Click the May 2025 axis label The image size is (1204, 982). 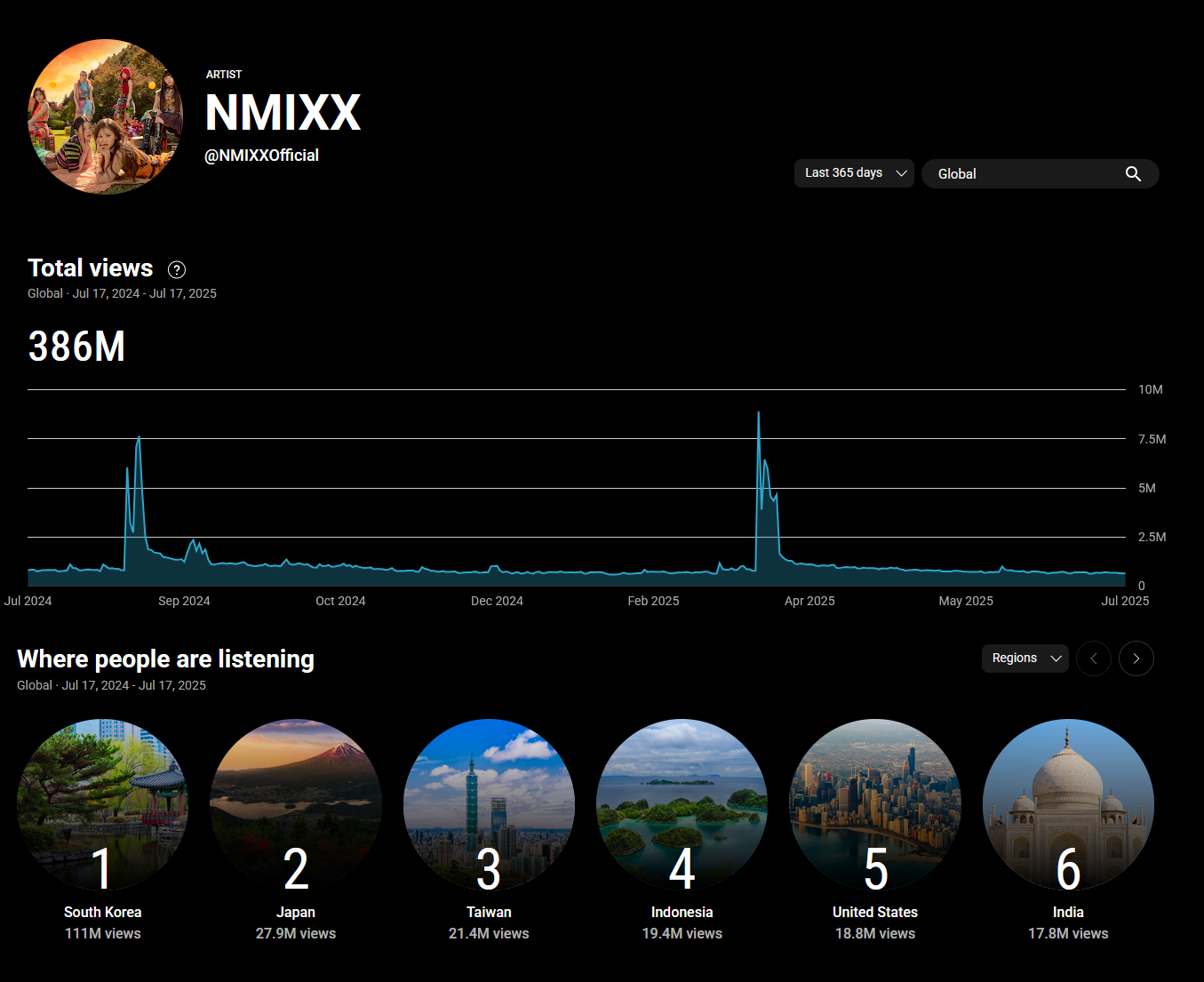(966, 601)
